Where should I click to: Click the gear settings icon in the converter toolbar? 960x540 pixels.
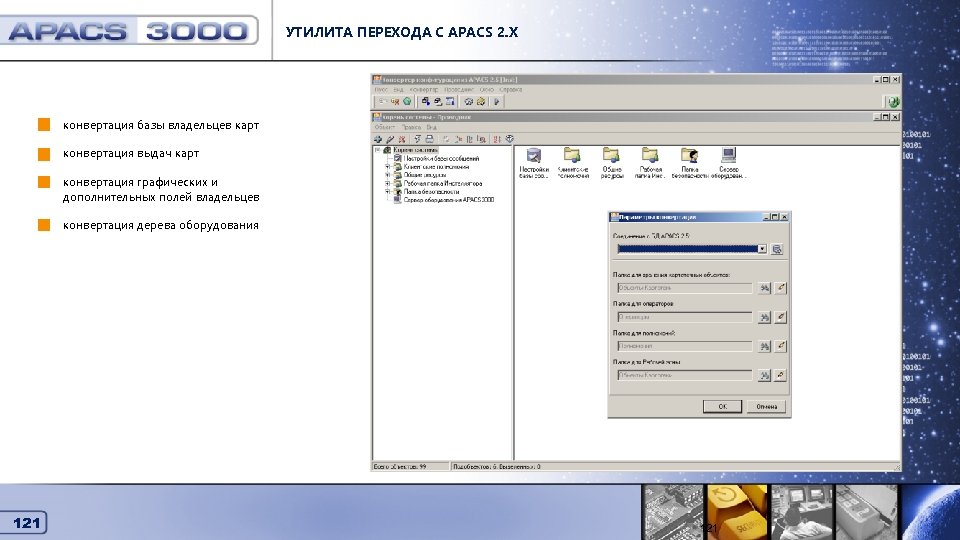click(469, 102)
